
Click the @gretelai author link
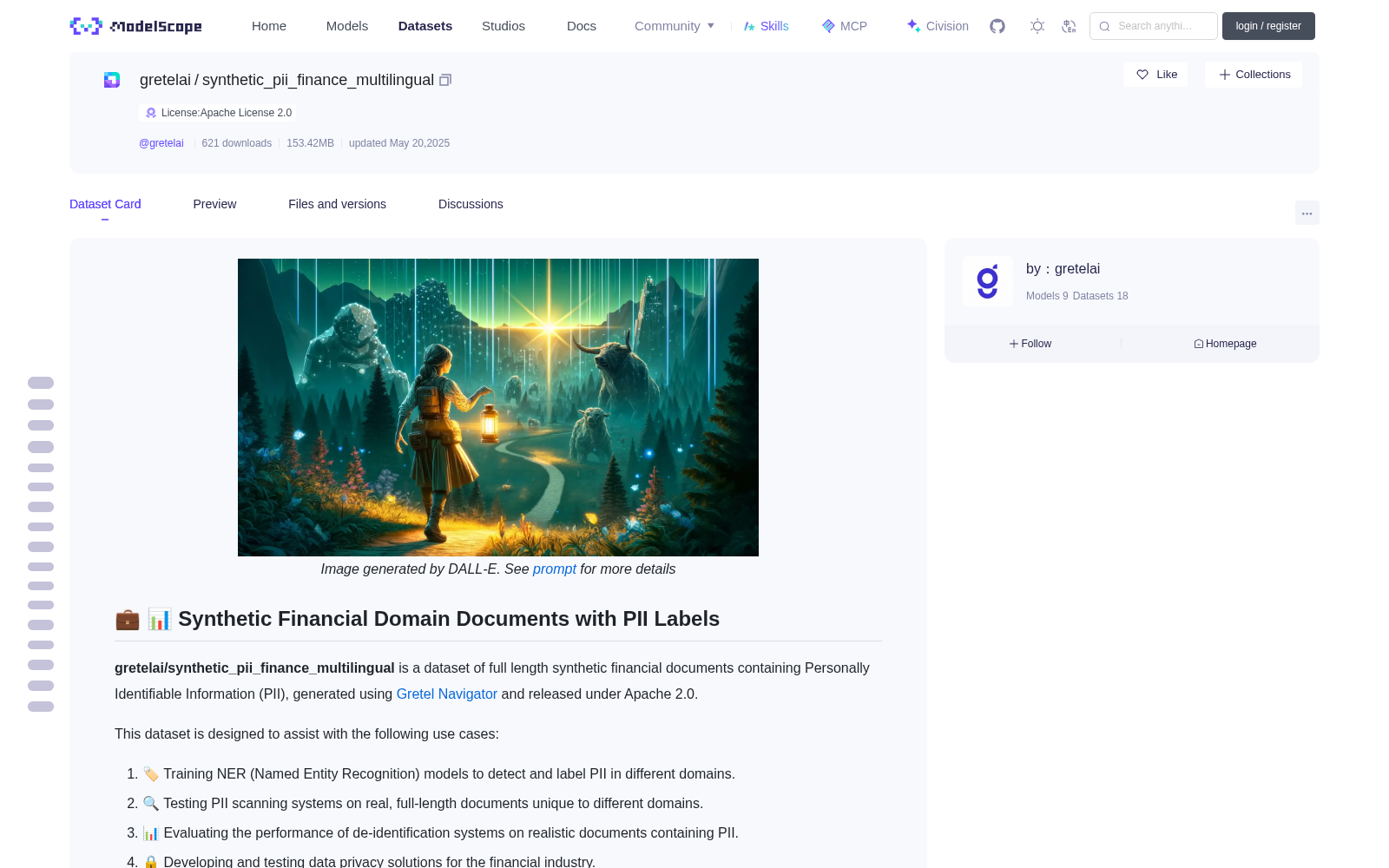point(161,143)
